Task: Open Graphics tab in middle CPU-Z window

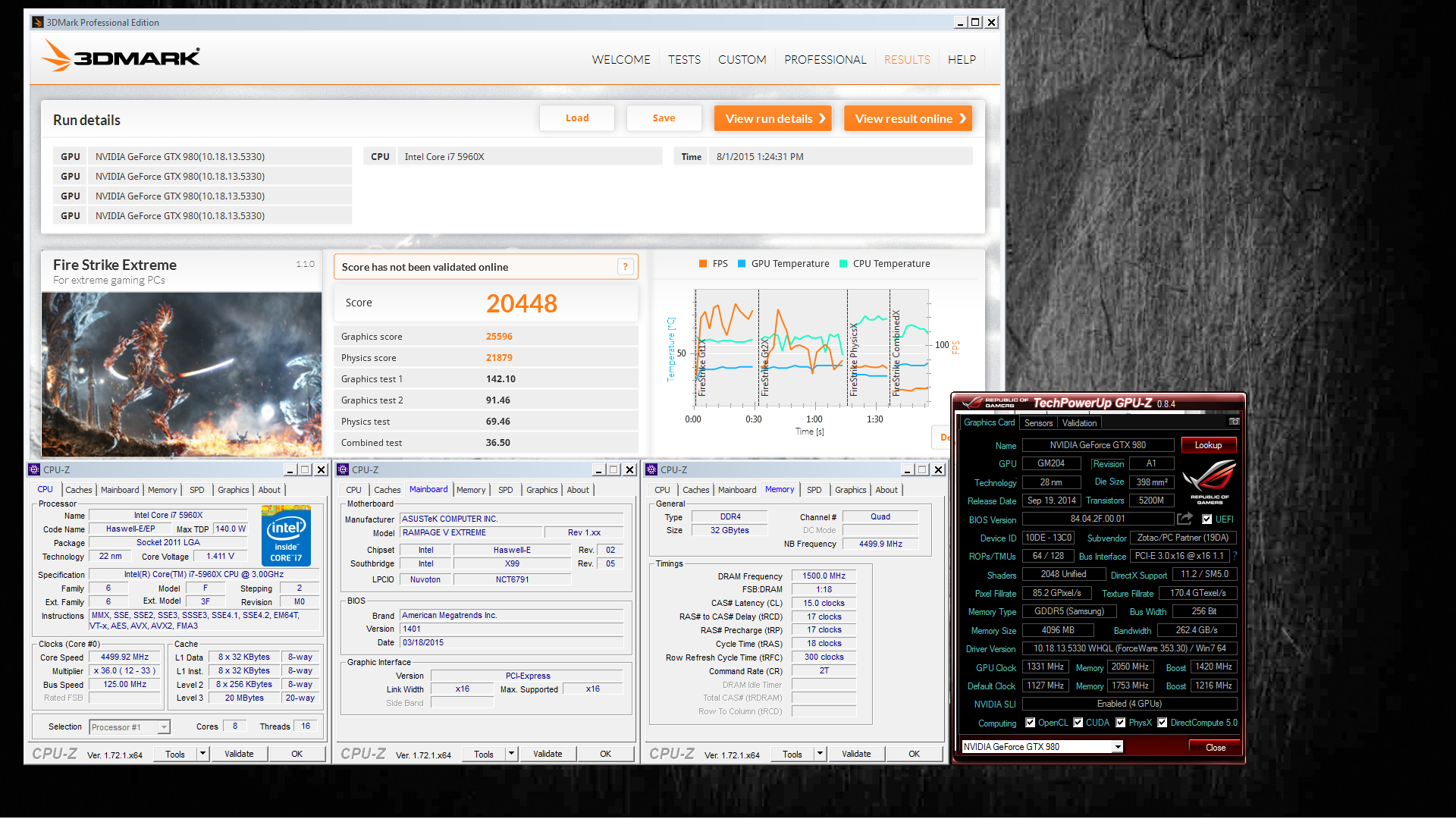Action: pyautogui.click(x=541, y=490)
